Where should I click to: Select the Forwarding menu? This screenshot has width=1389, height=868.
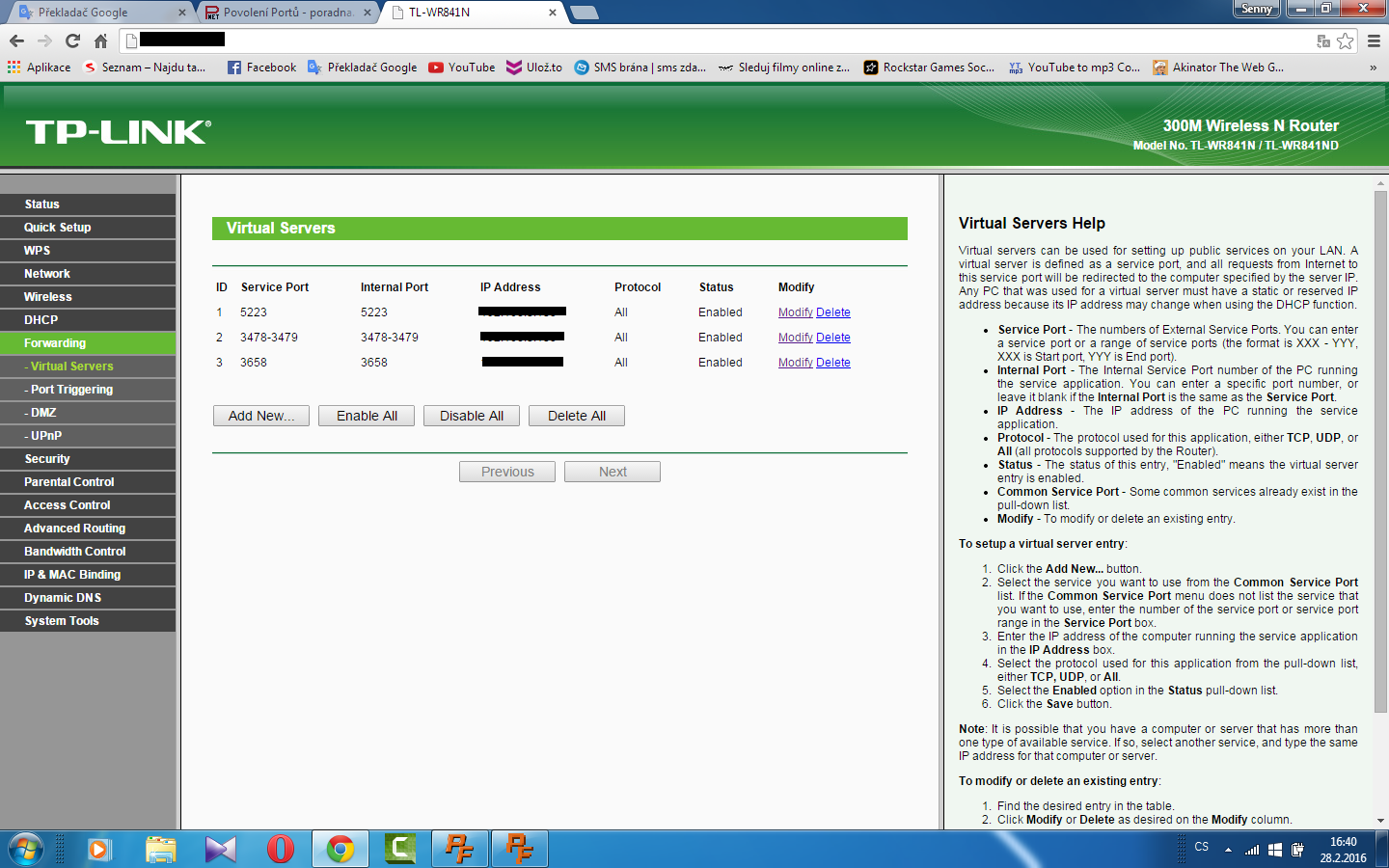click(x=88, y=343)
